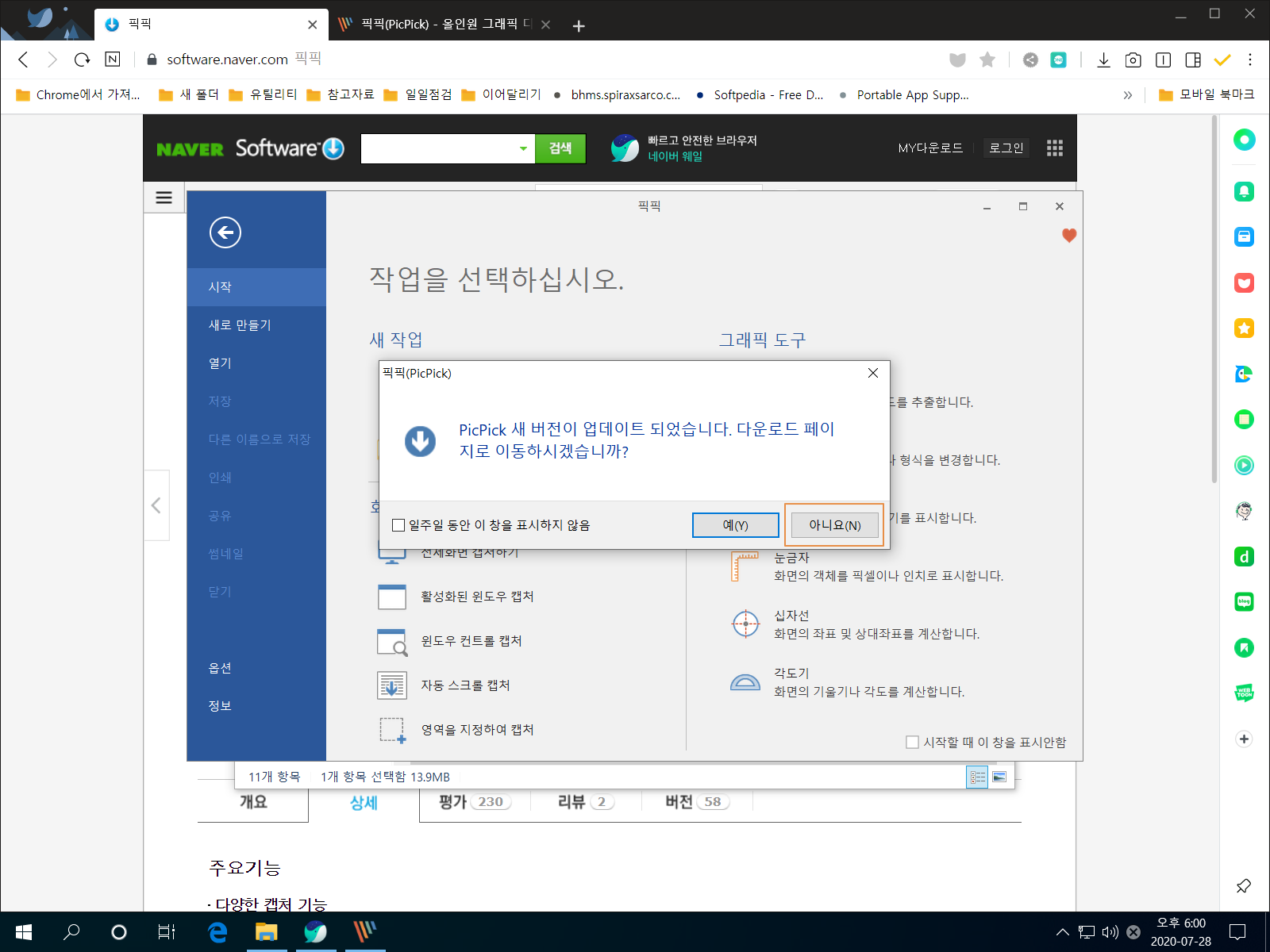Image resolution: width=1270 pixels, height=952 pixels.
Task: Open the Windows Start menu
Action: (x=23, y=932)
